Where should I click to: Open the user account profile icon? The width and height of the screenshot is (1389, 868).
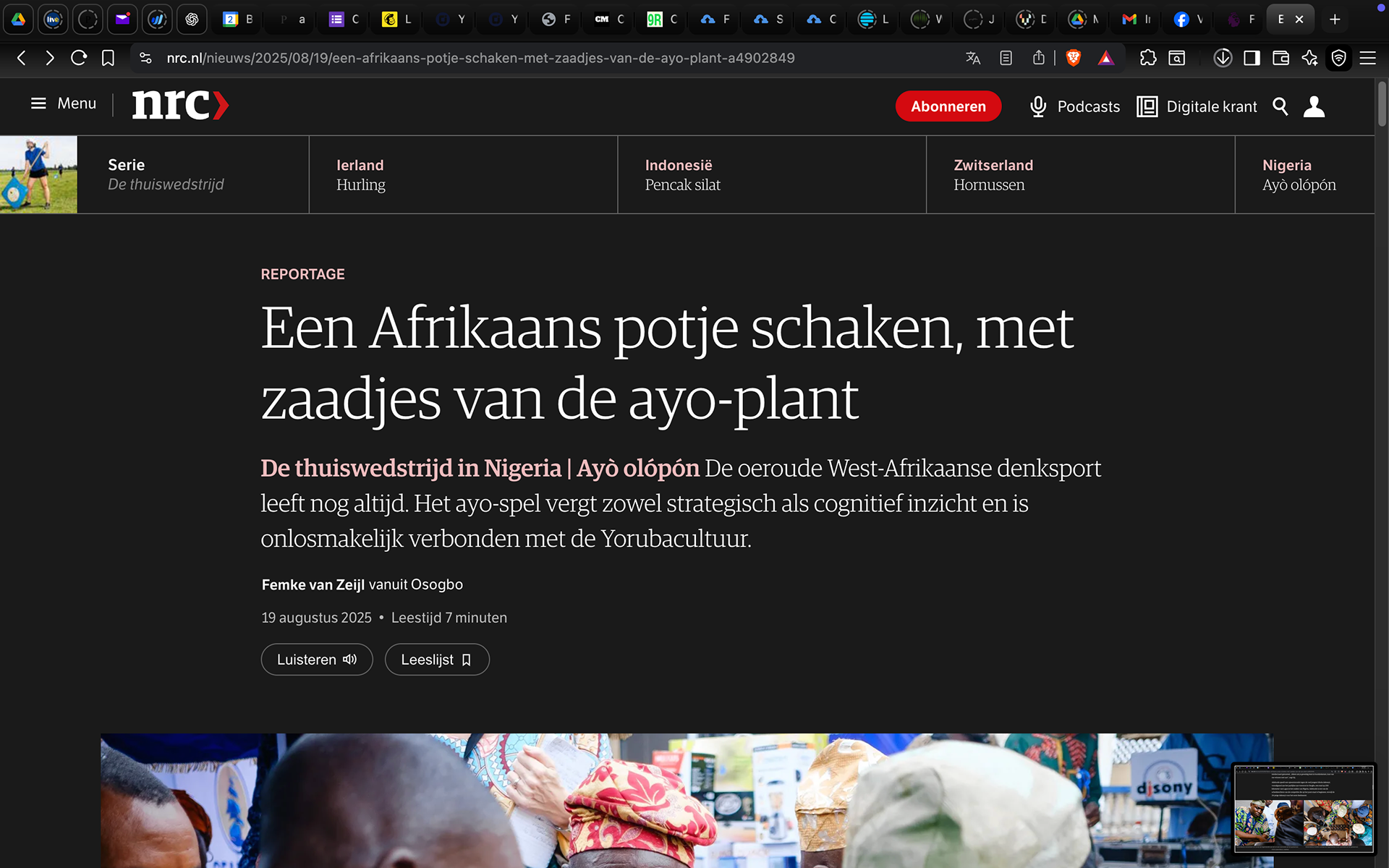pos(1314,106)
